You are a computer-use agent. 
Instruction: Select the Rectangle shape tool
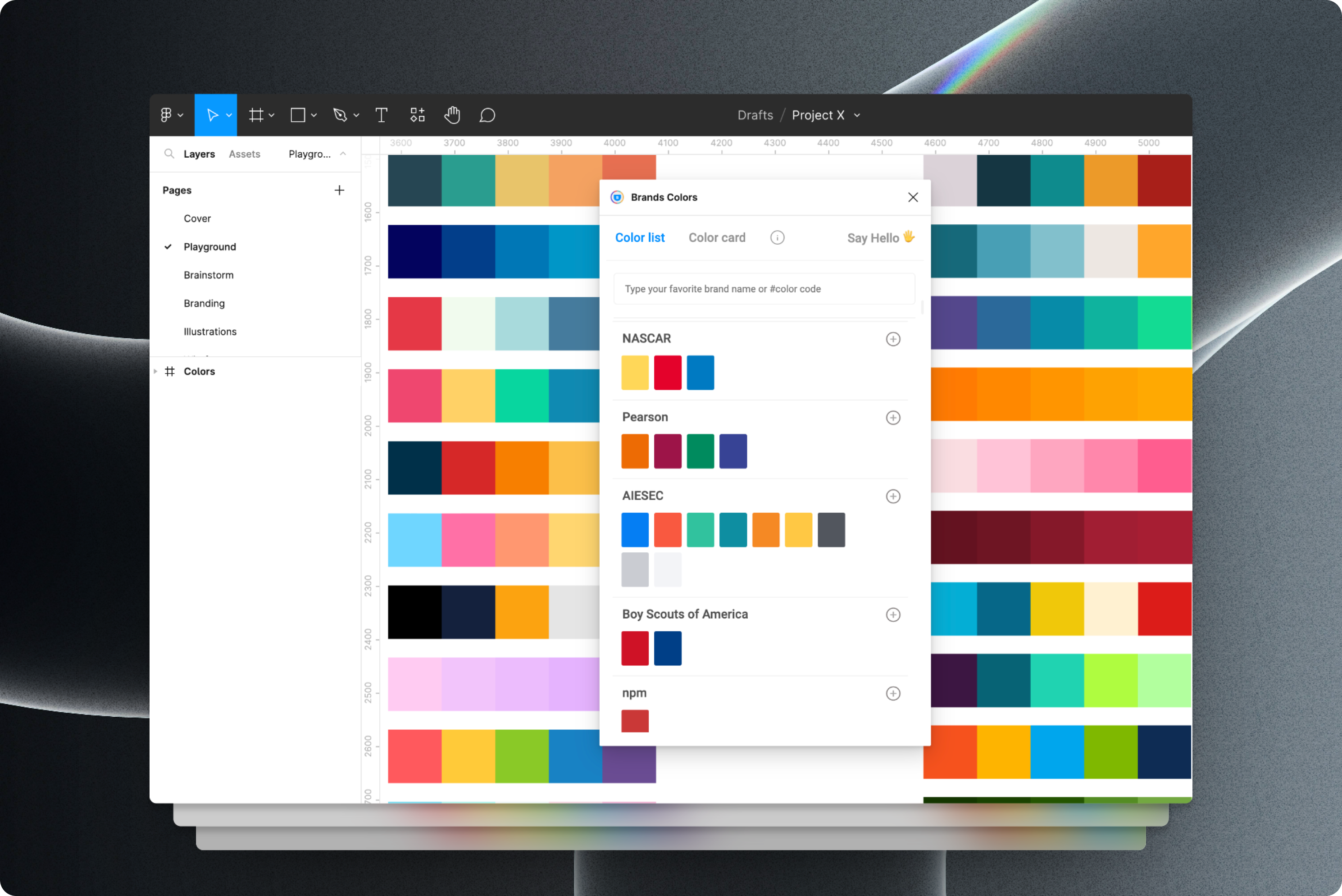click(x=298, y=115)
